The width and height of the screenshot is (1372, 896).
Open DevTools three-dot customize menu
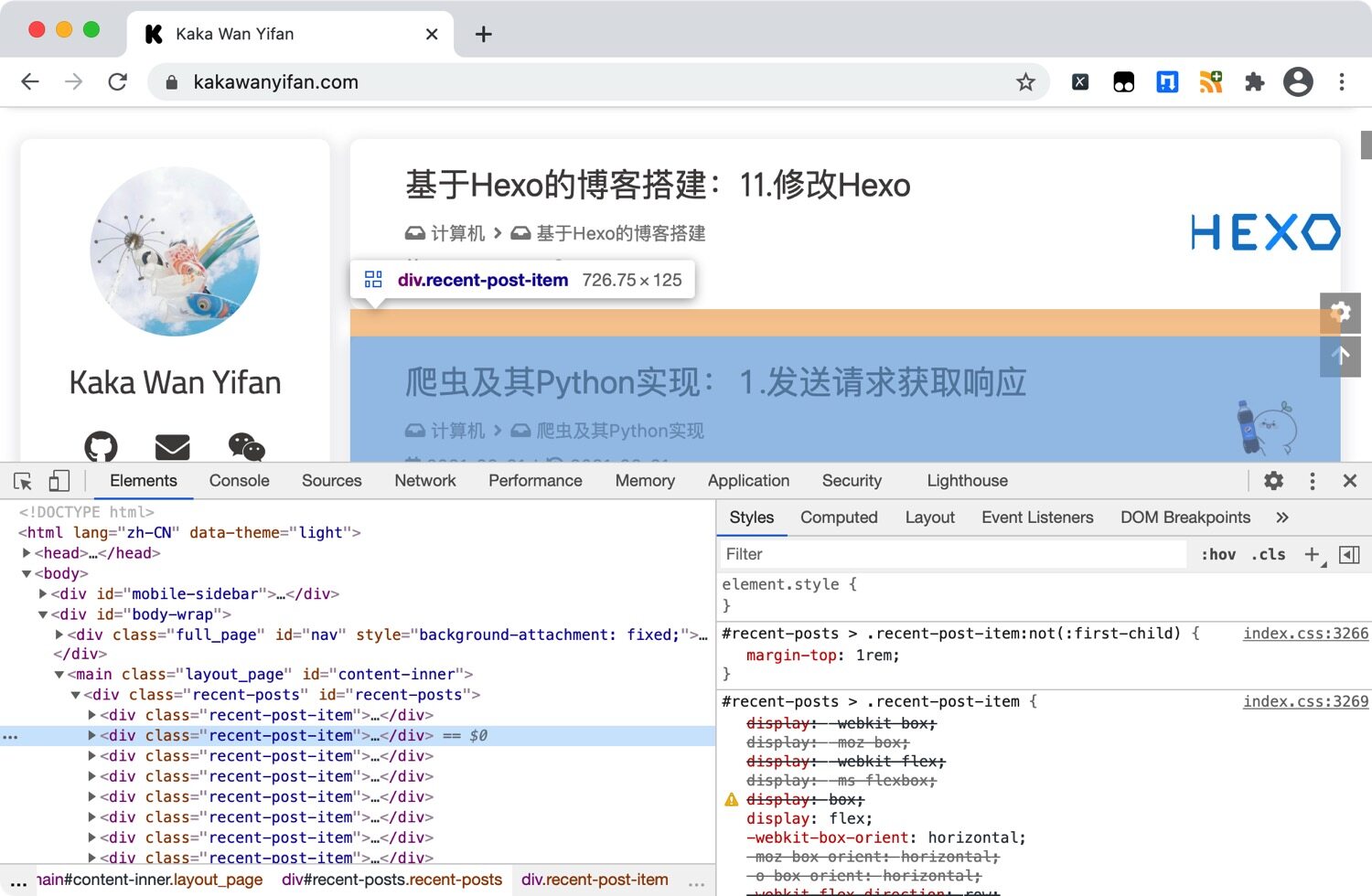[x=1312, y=481]
